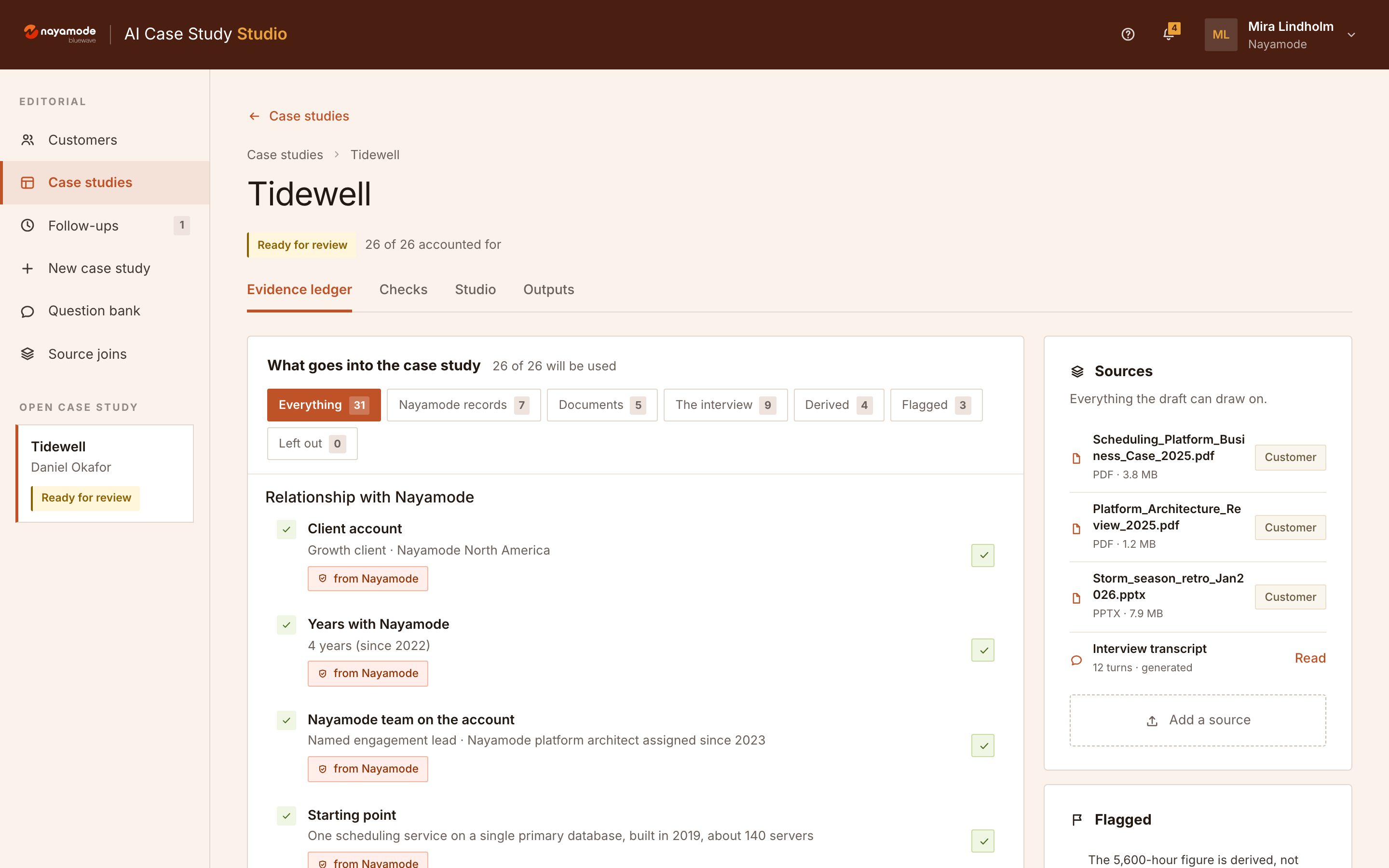Click the file icon for Scheduling_Platform_Business_Case_2025.pdf
The height and width of the screenshot is (868, 1389).
1077,458
